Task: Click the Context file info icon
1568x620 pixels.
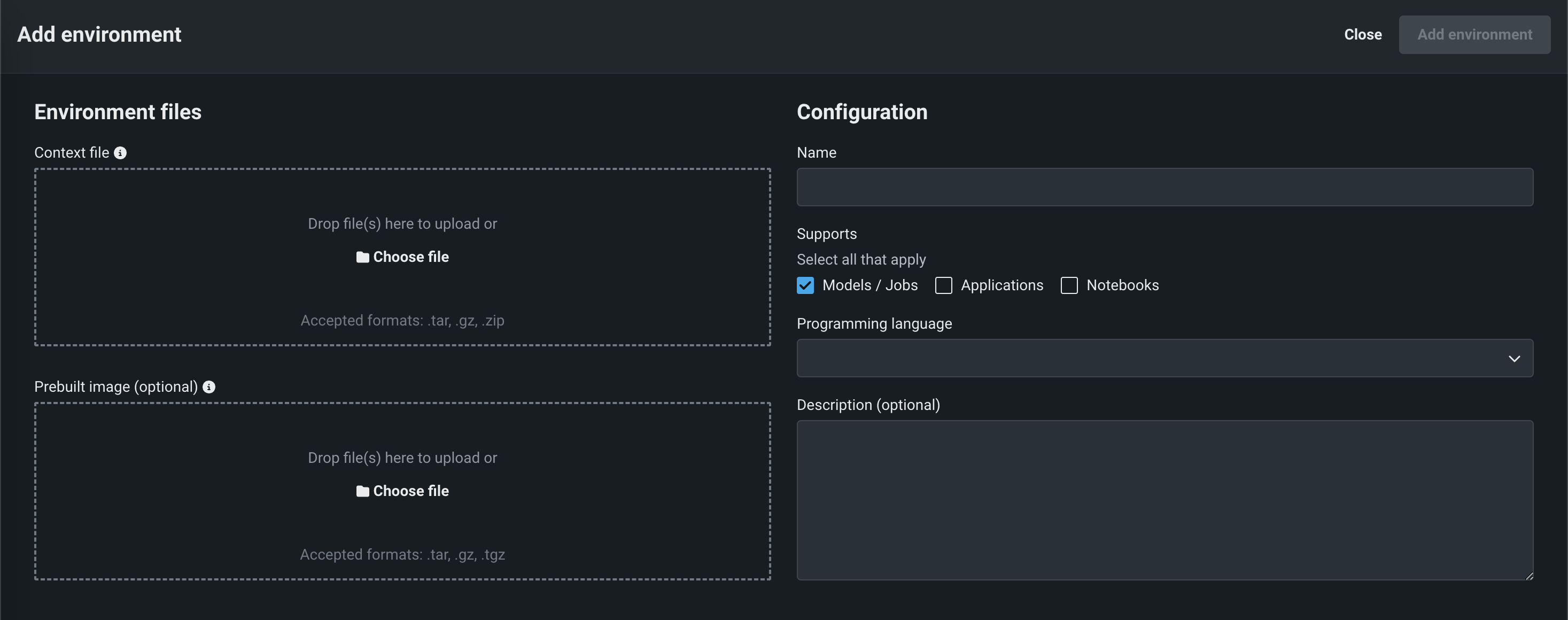Action: click(x=121, y=153)
